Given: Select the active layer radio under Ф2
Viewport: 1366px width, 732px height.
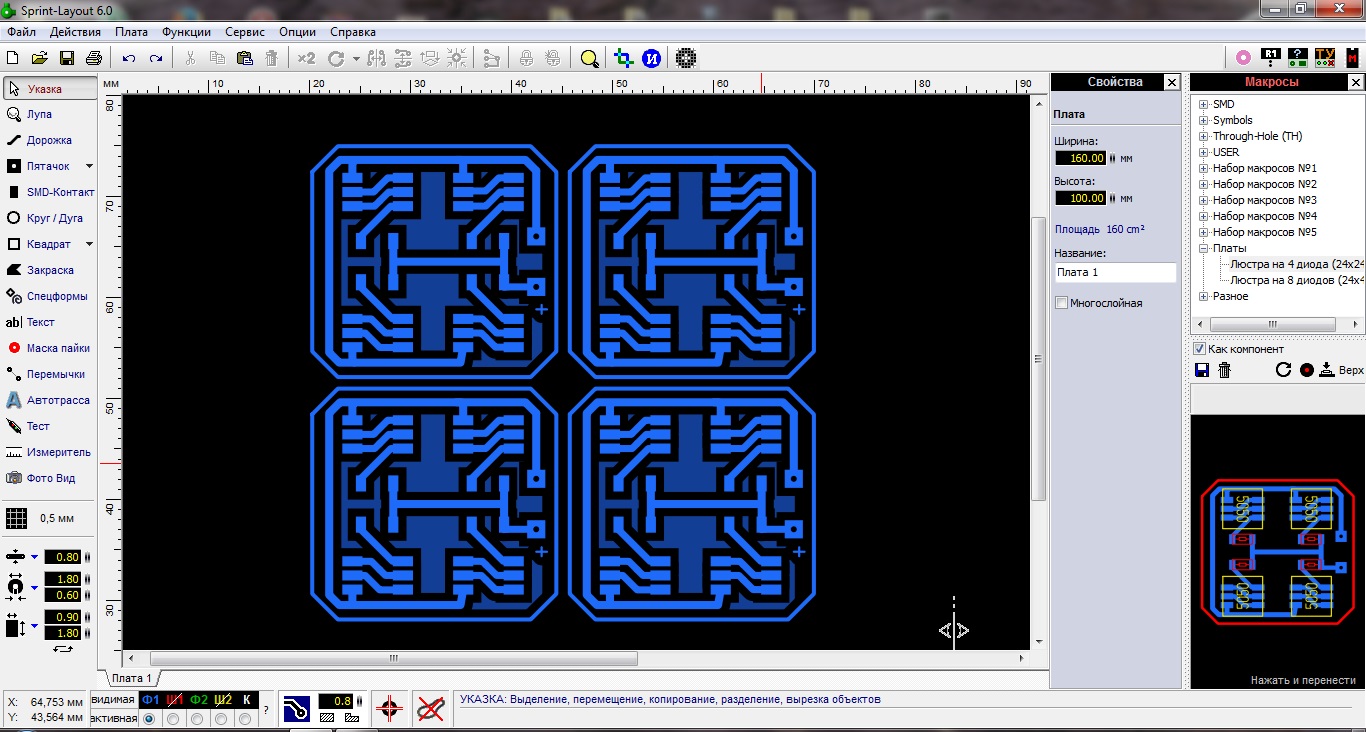Looking at the screenshot, I should (x=197, y=719).
